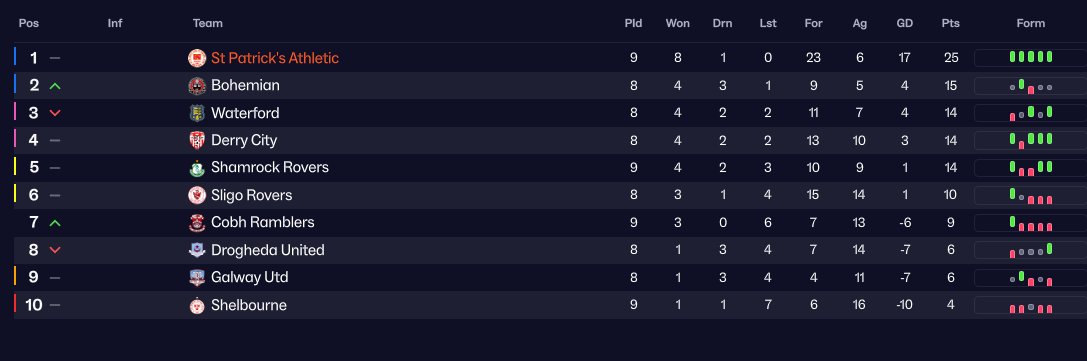Click the Bohemian club crest icon
Image resolution: width=1087 pixels, height=361 pixels.
click(x=198, y=86)
